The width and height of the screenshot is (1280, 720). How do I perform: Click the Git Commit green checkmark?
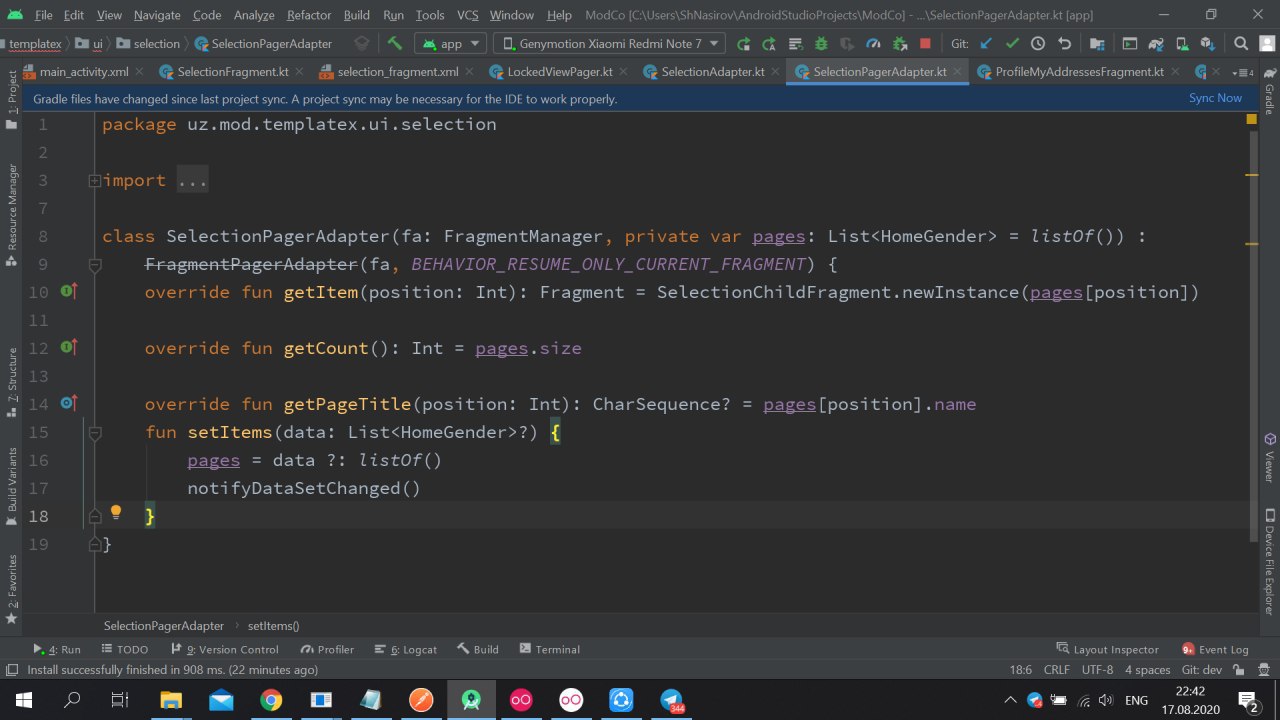[1012, 44]
